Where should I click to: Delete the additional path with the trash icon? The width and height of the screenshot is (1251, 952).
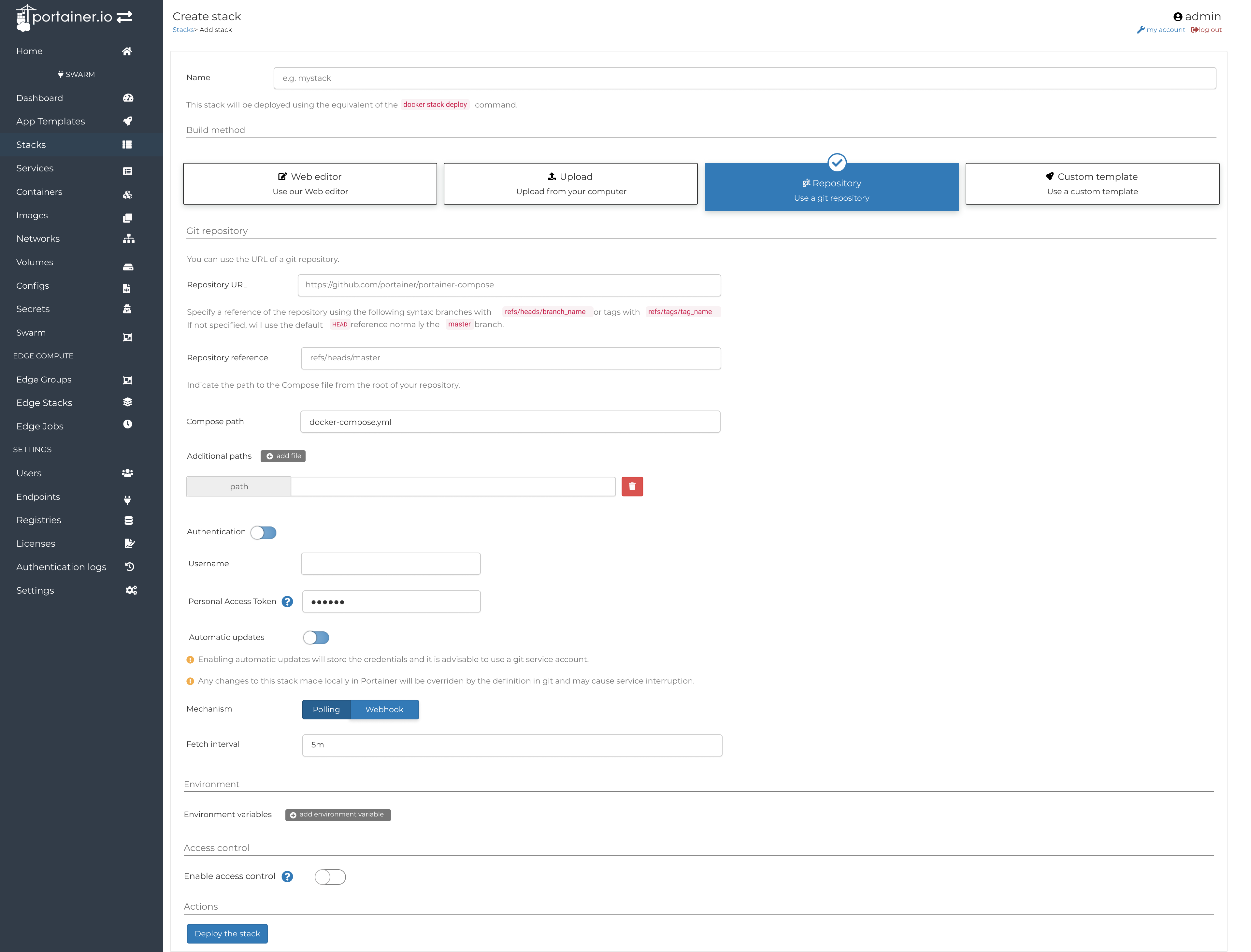coord(632,486)
